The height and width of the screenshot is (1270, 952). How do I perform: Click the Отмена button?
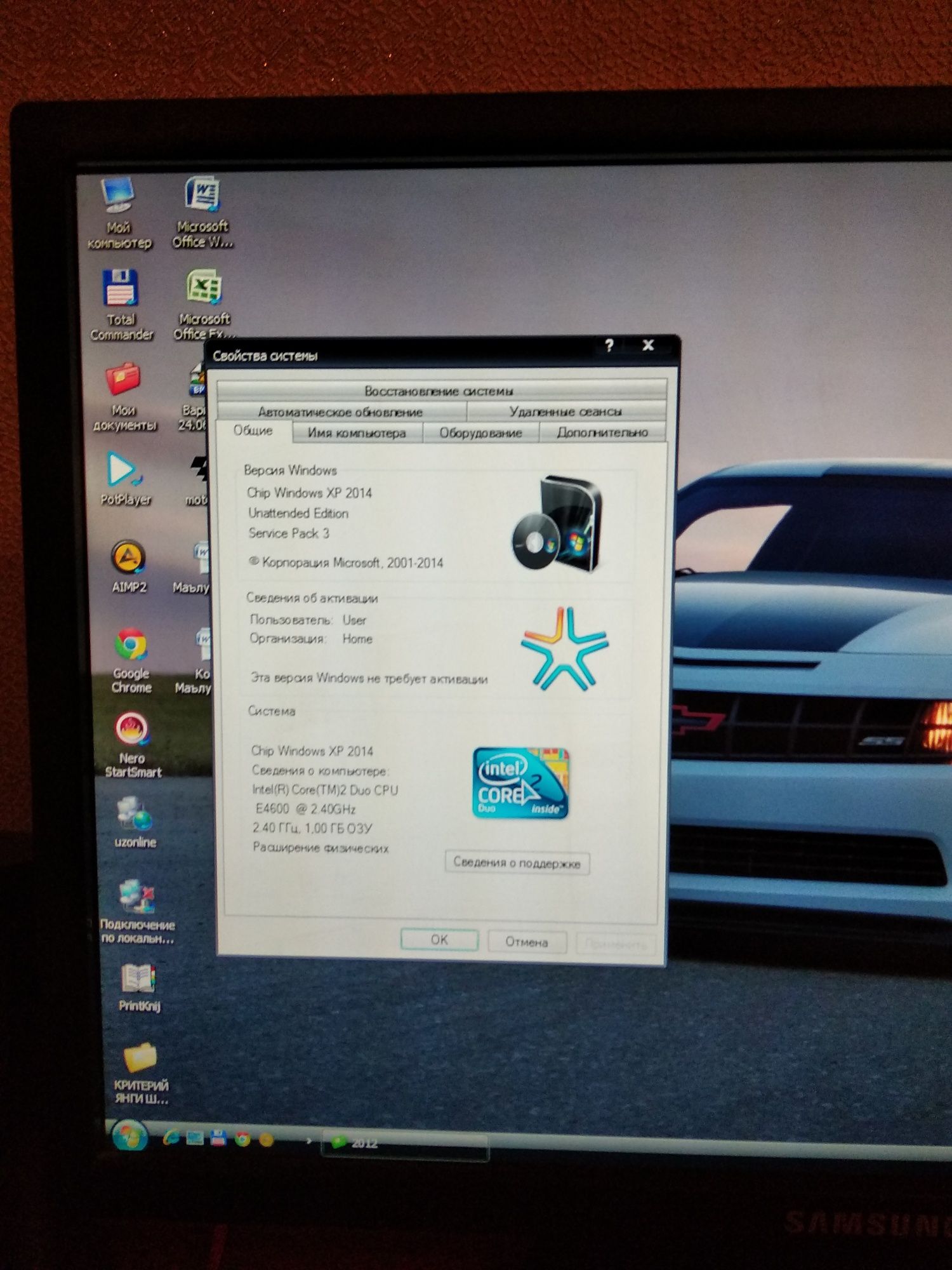(527, 942)
